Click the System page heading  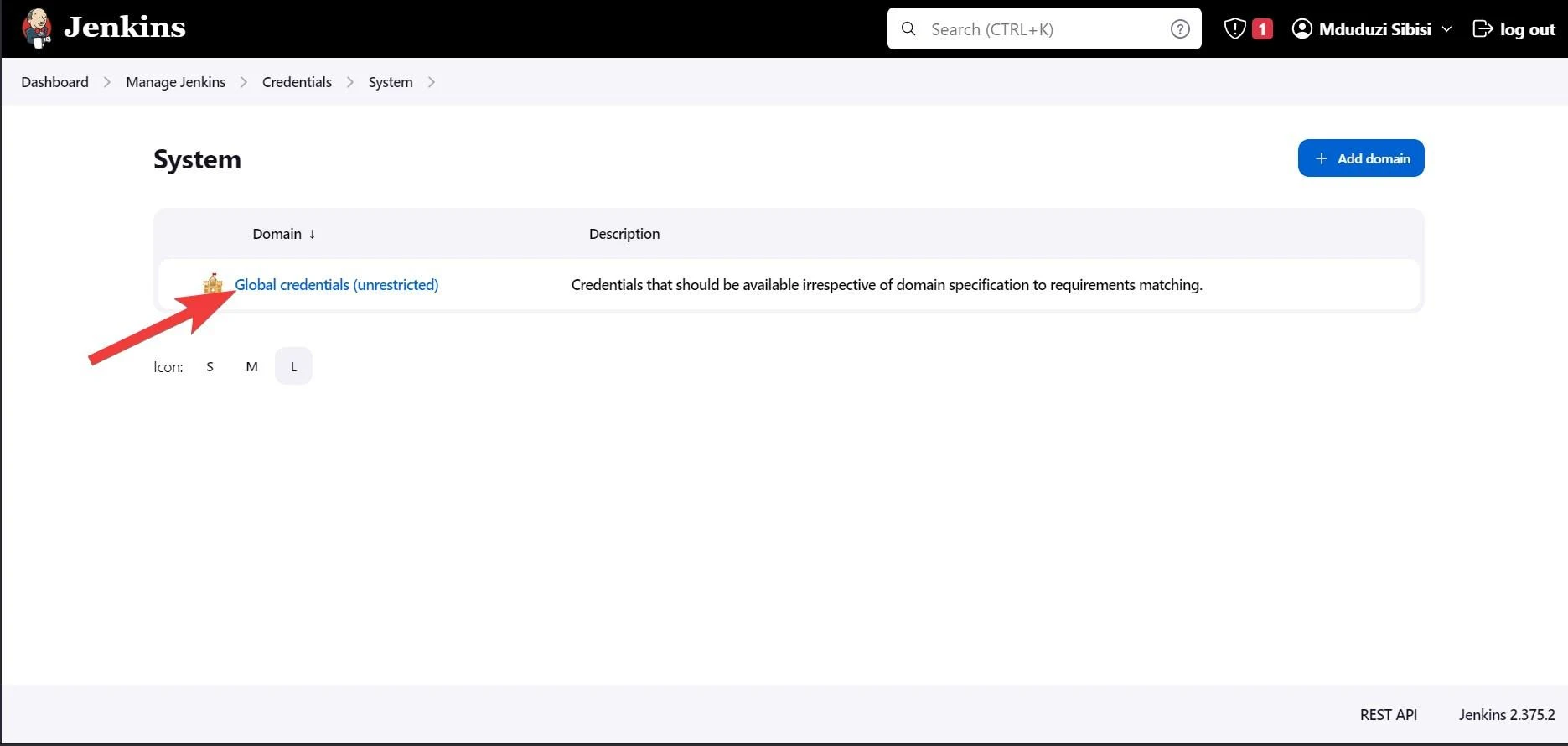197,159
